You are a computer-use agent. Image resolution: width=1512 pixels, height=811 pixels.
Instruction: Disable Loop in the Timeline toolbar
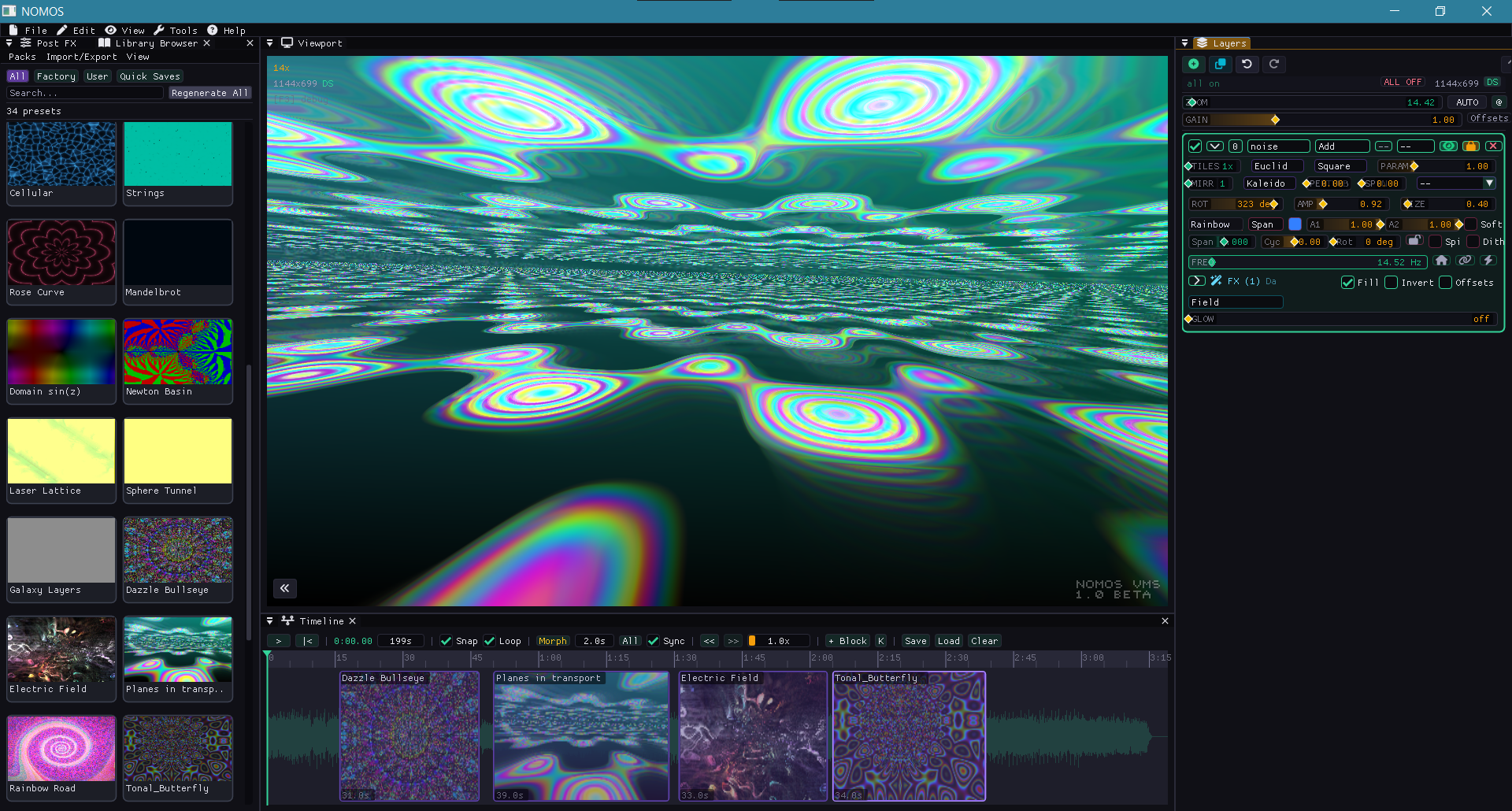point(491,641)
